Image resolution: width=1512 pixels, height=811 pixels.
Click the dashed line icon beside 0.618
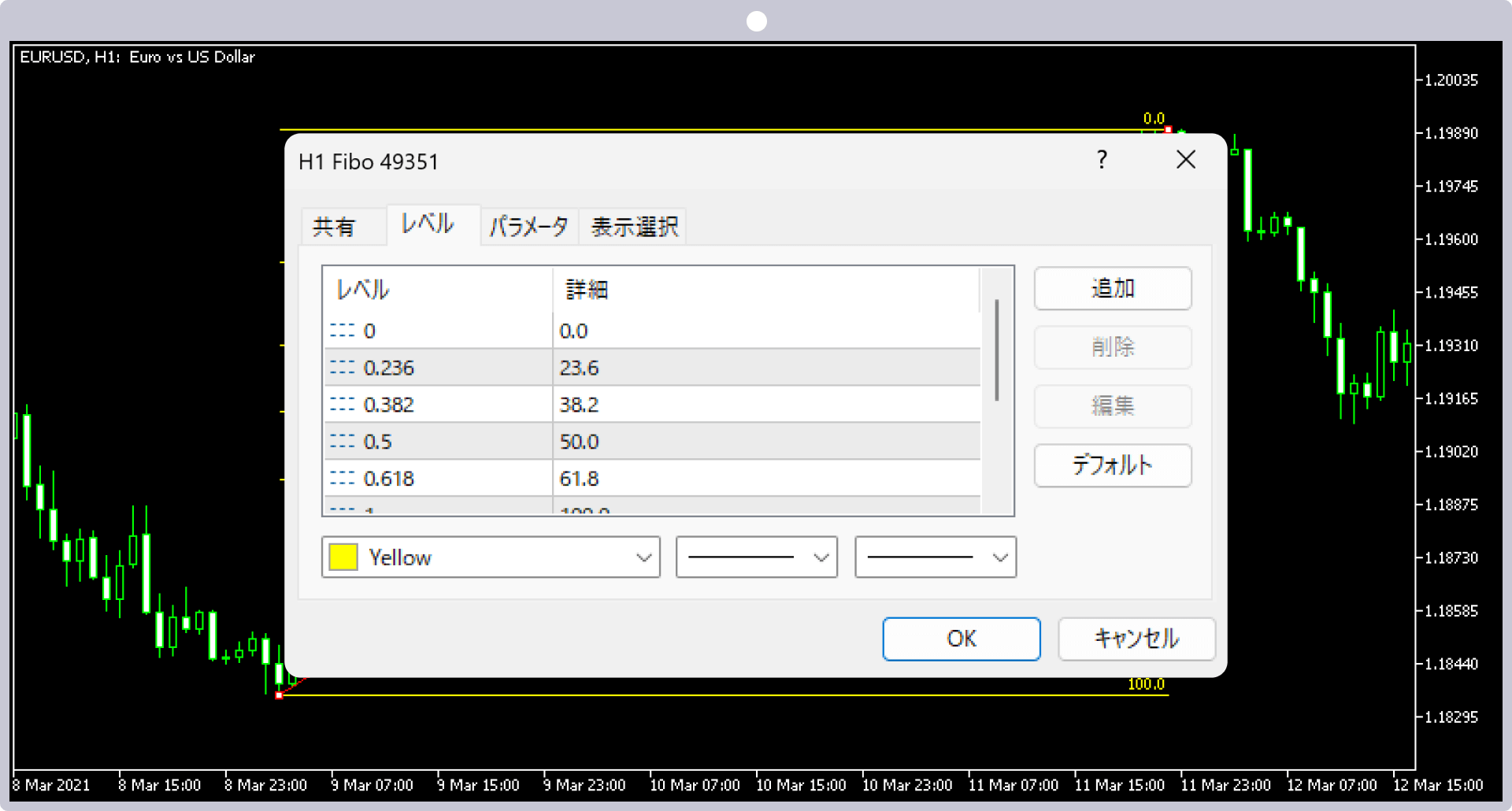pyautogui.click(x=342, y=479)
